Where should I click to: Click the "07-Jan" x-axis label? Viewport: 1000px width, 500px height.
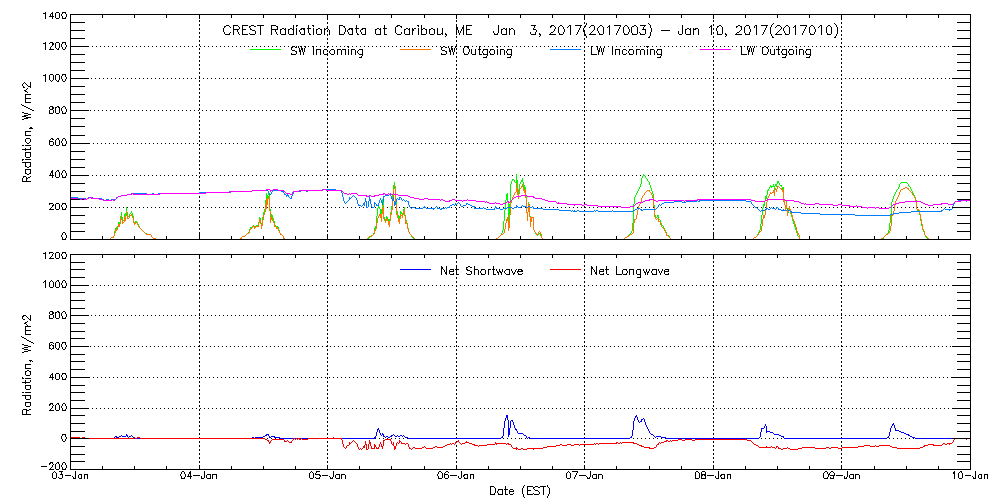click(585, 476)
